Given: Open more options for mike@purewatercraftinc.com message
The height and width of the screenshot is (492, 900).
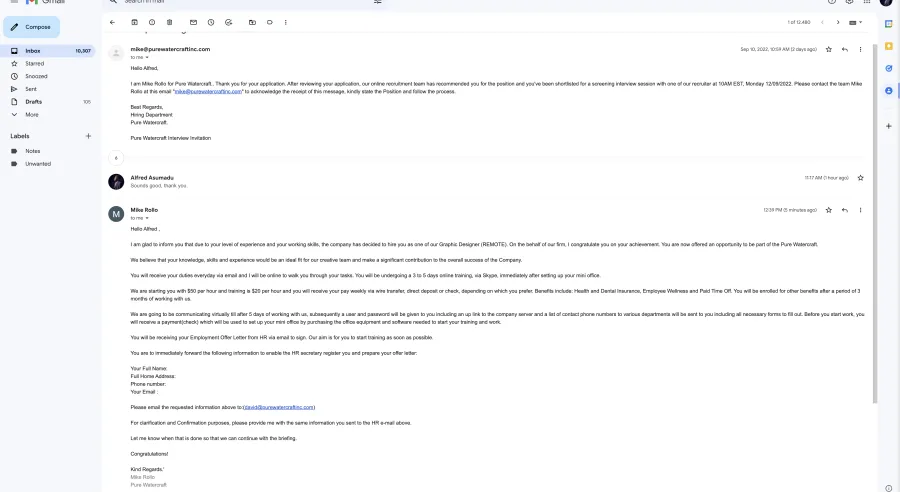Looking at the screenshot, I should point(860,49).
